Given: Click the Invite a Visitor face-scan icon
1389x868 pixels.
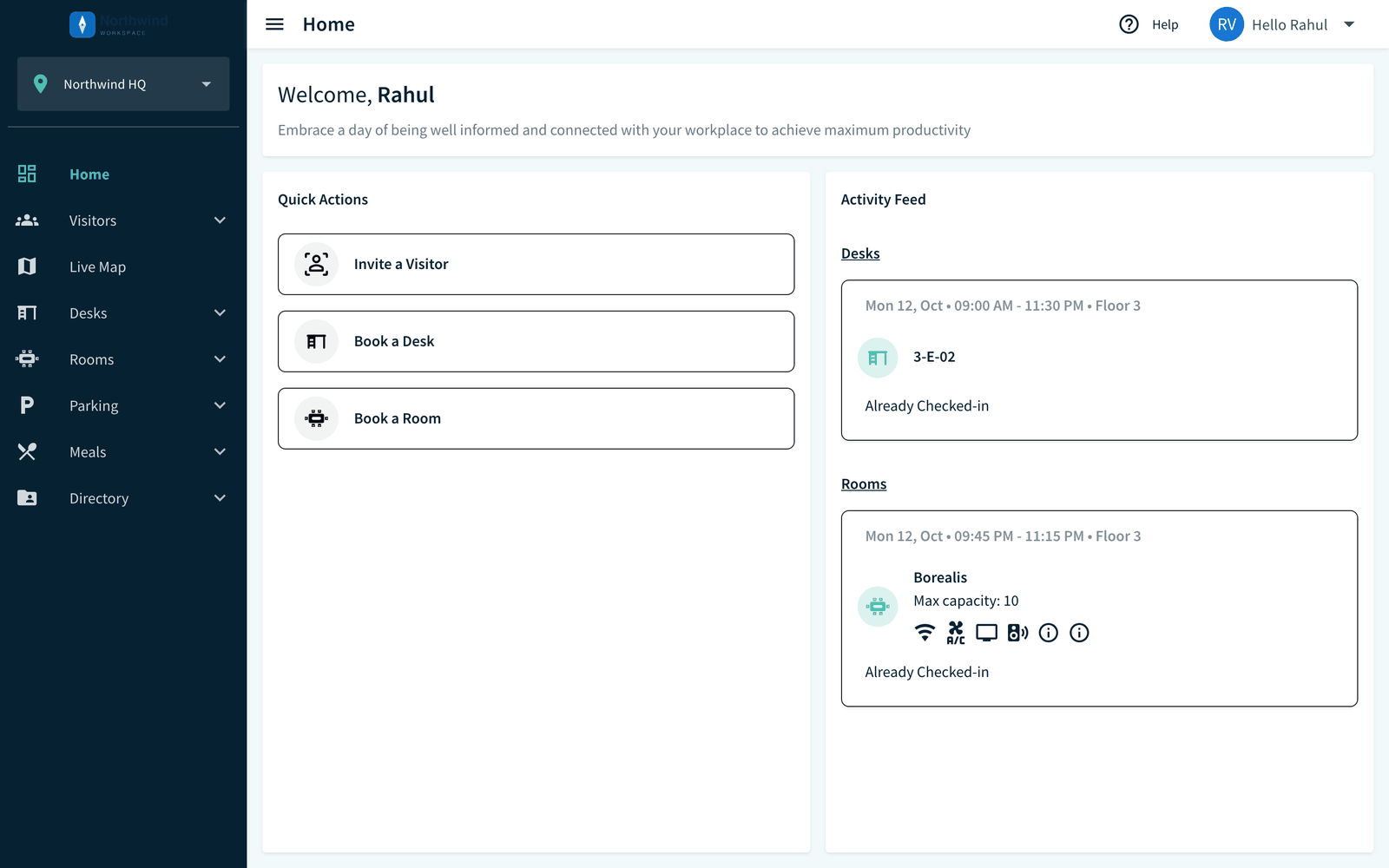Looking at the screenshot, I should point(316,264).
